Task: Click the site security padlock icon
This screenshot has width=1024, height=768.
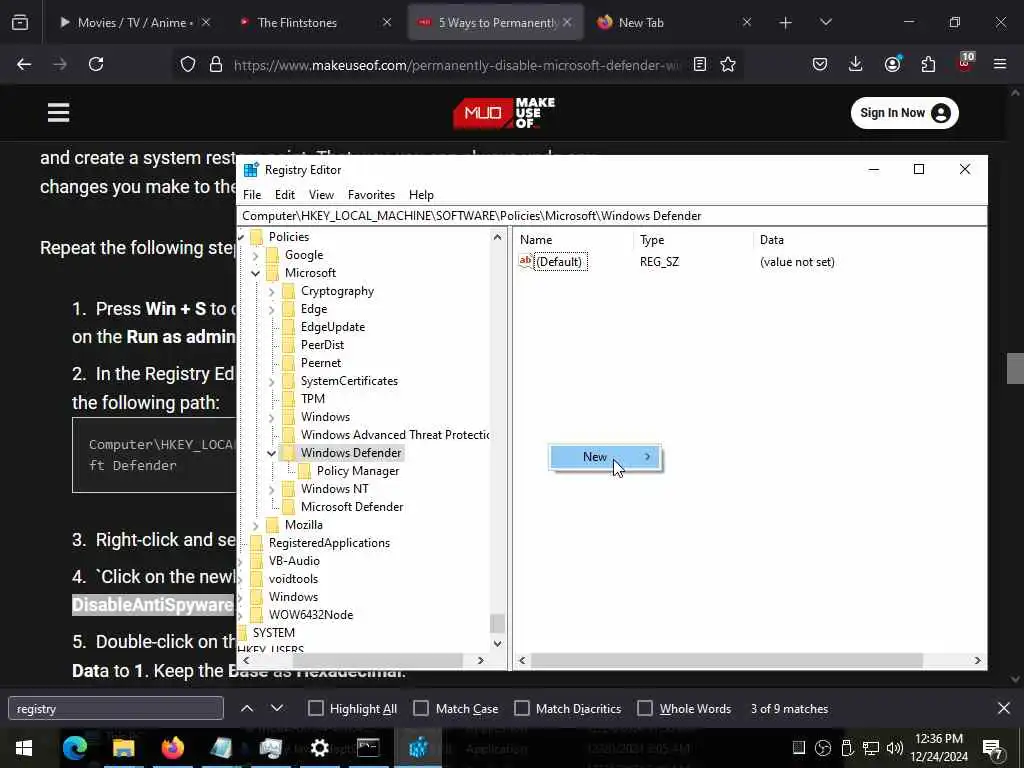Action: click(216, 64)
